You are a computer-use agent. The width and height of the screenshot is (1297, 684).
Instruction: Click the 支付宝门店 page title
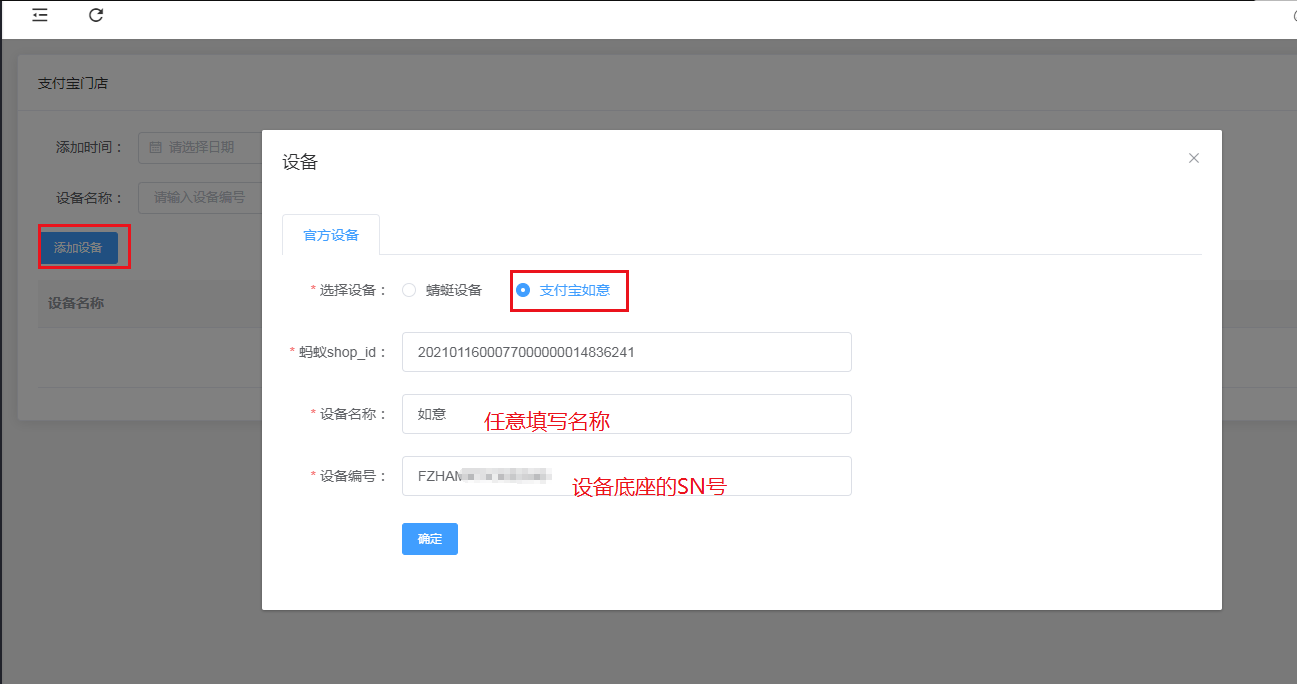pyautogui.click(x=73, y=83)
